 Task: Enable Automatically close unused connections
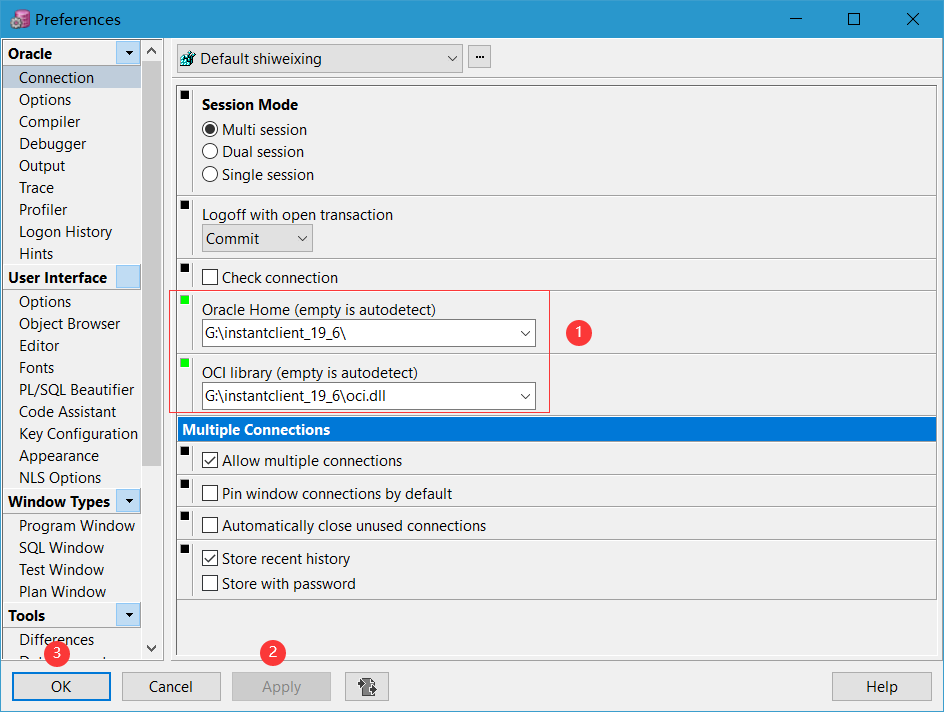pos(210,525)
